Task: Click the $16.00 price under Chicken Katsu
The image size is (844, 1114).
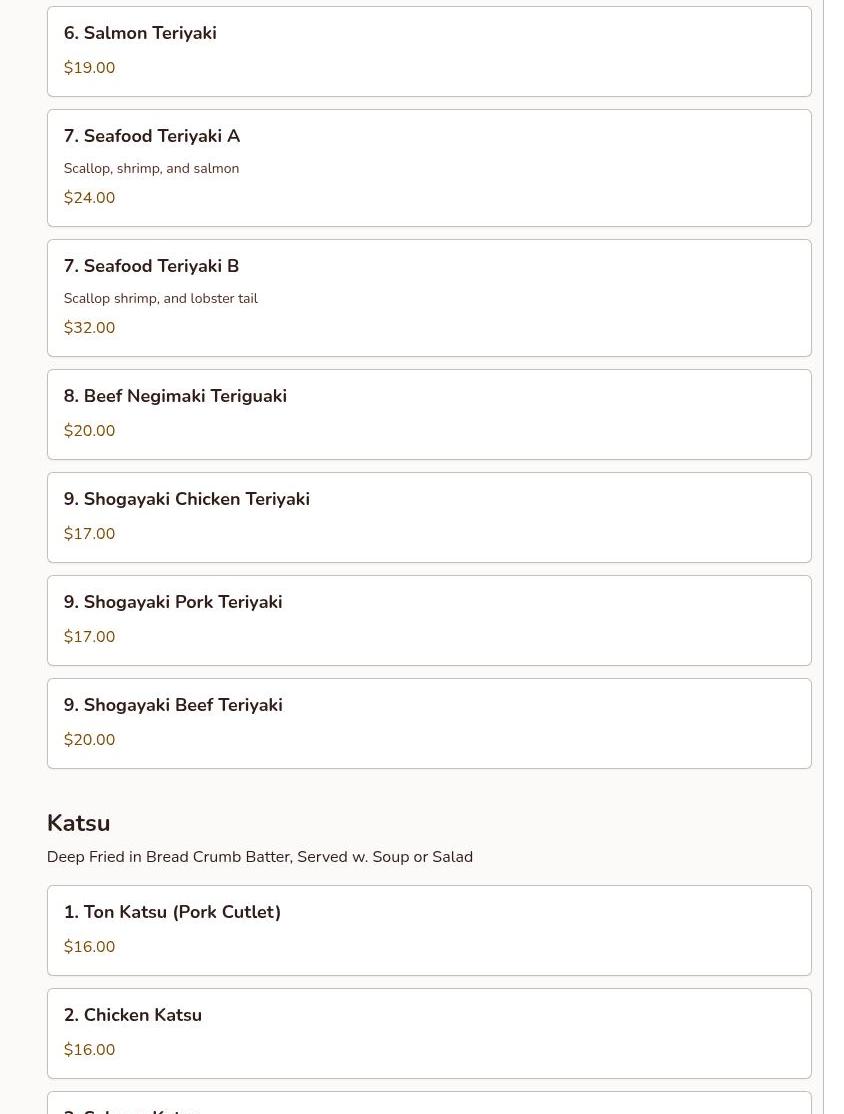Action: tap(89, 1050)
